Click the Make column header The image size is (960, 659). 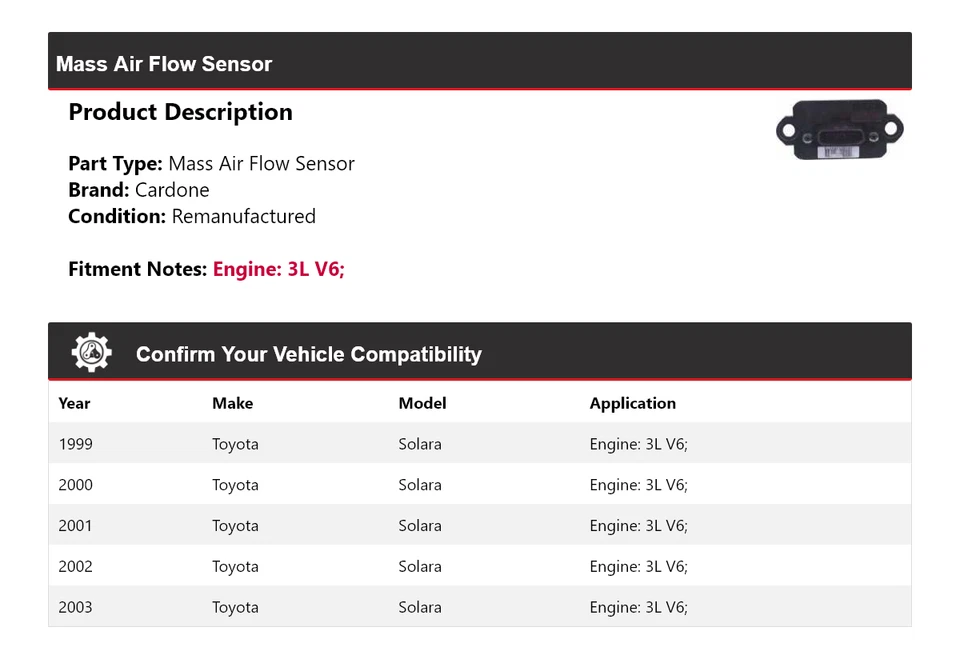(x=232, y=403)
